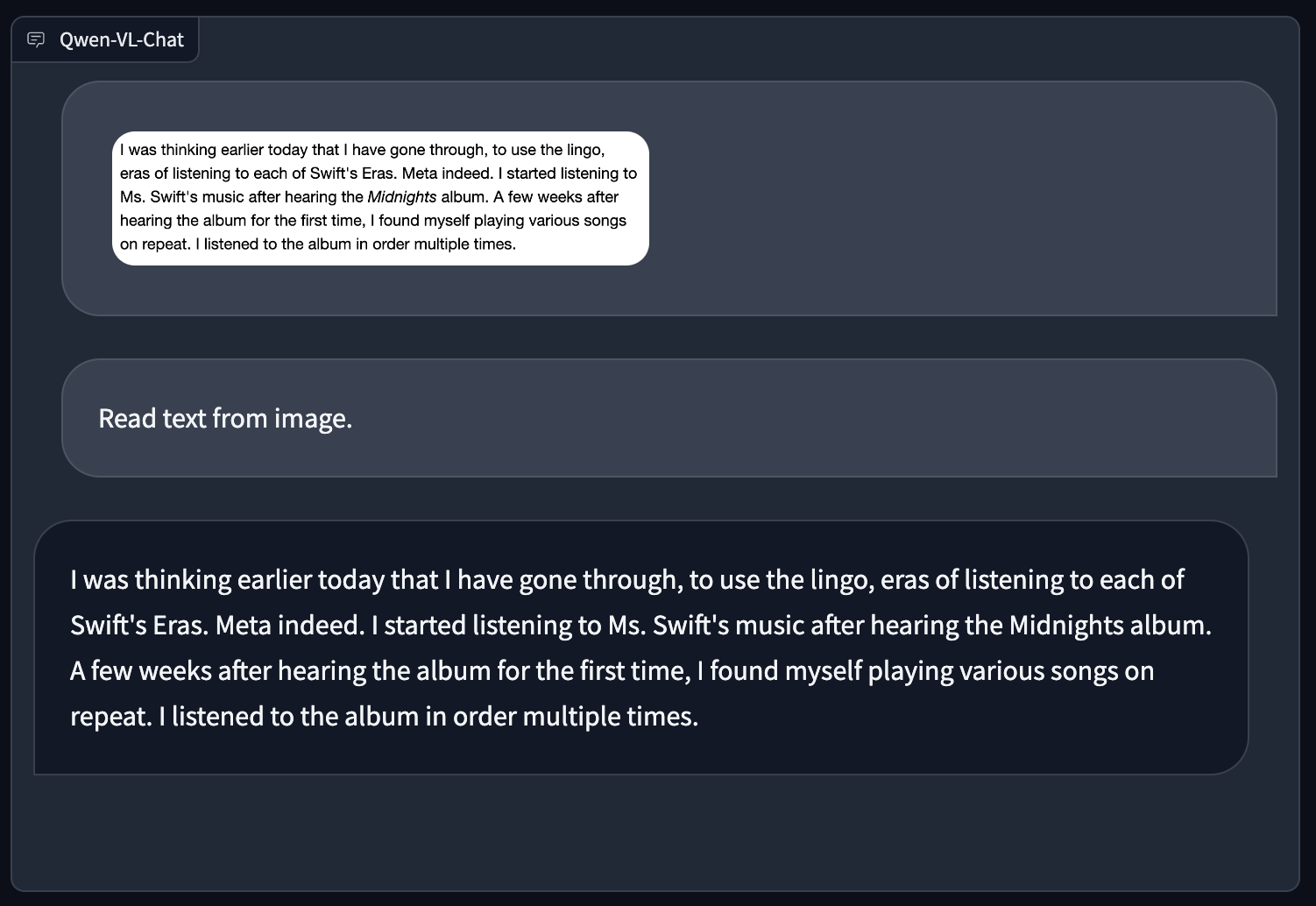Click the empty chat area below the bot response
This screenshot has height=906, width=1316.
click(655, 832)
